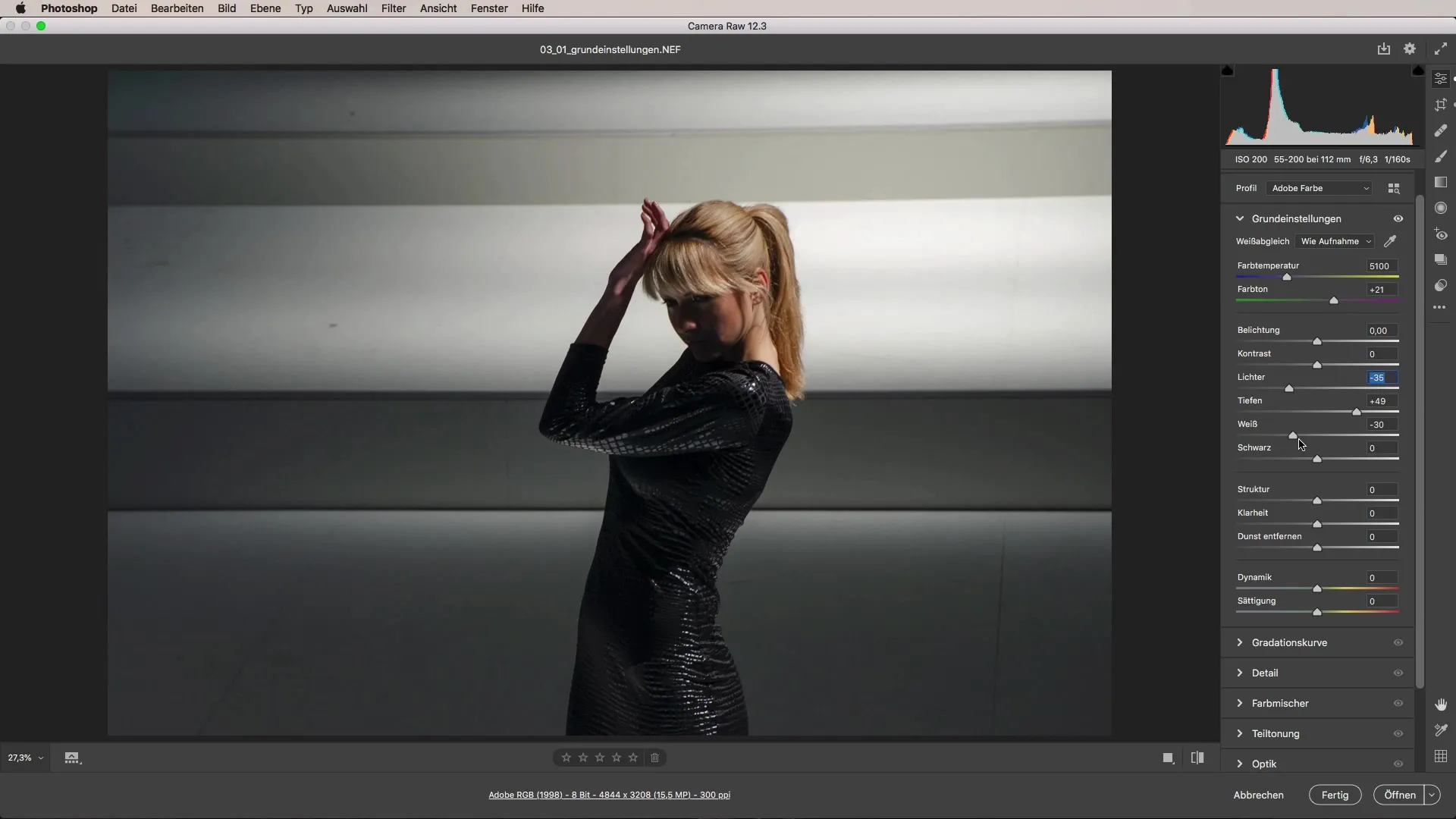1456x819 pixels.
Task: Expand the Detail section
Action: [x=1240, y=673]
